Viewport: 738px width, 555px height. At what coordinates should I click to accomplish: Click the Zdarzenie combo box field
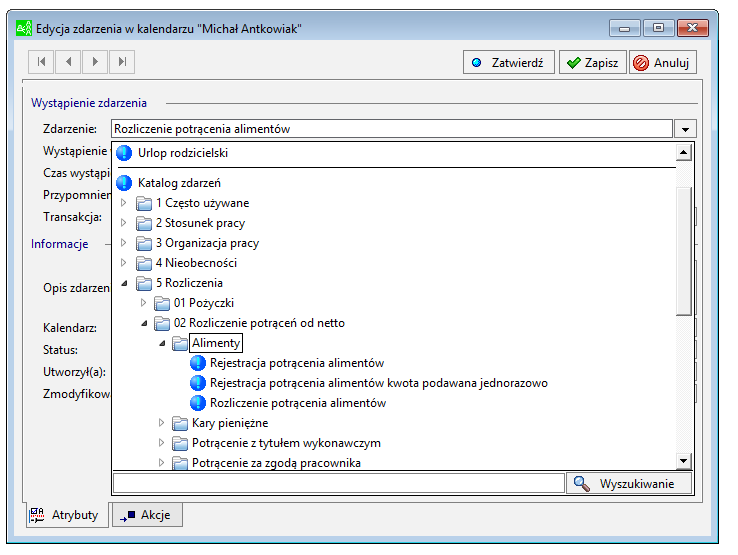click(x=392, y=129)
